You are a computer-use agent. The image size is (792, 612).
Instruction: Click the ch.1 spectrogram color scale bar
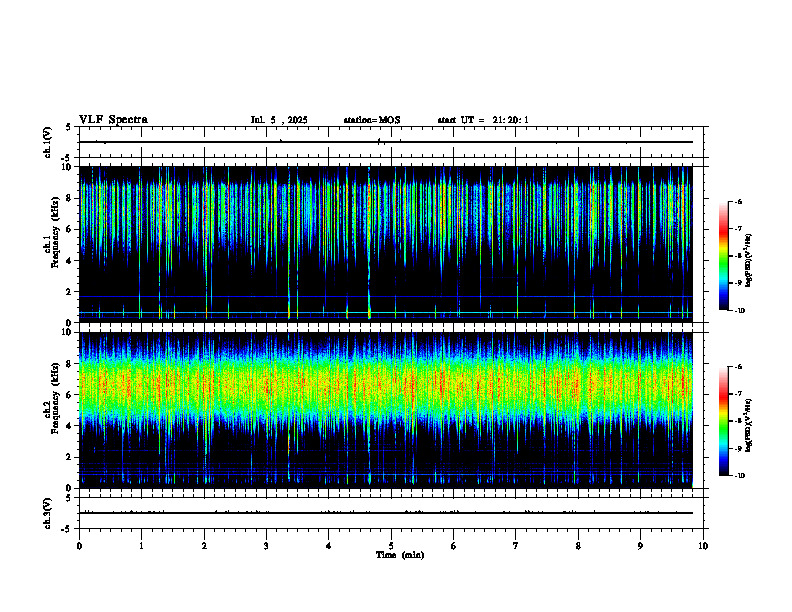click(x=723, y=256)
